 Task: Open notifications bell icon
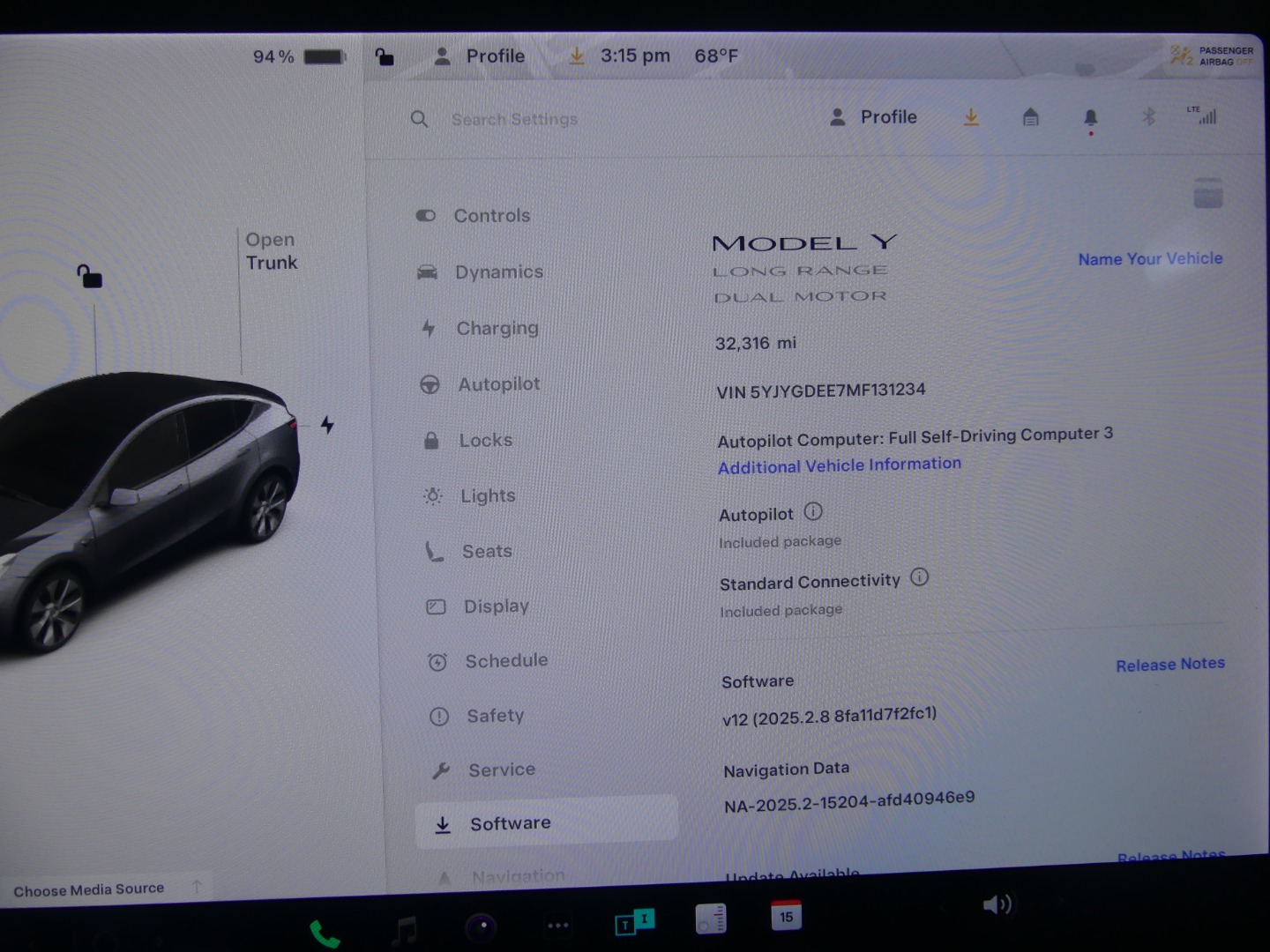[x=1090, y=118]
